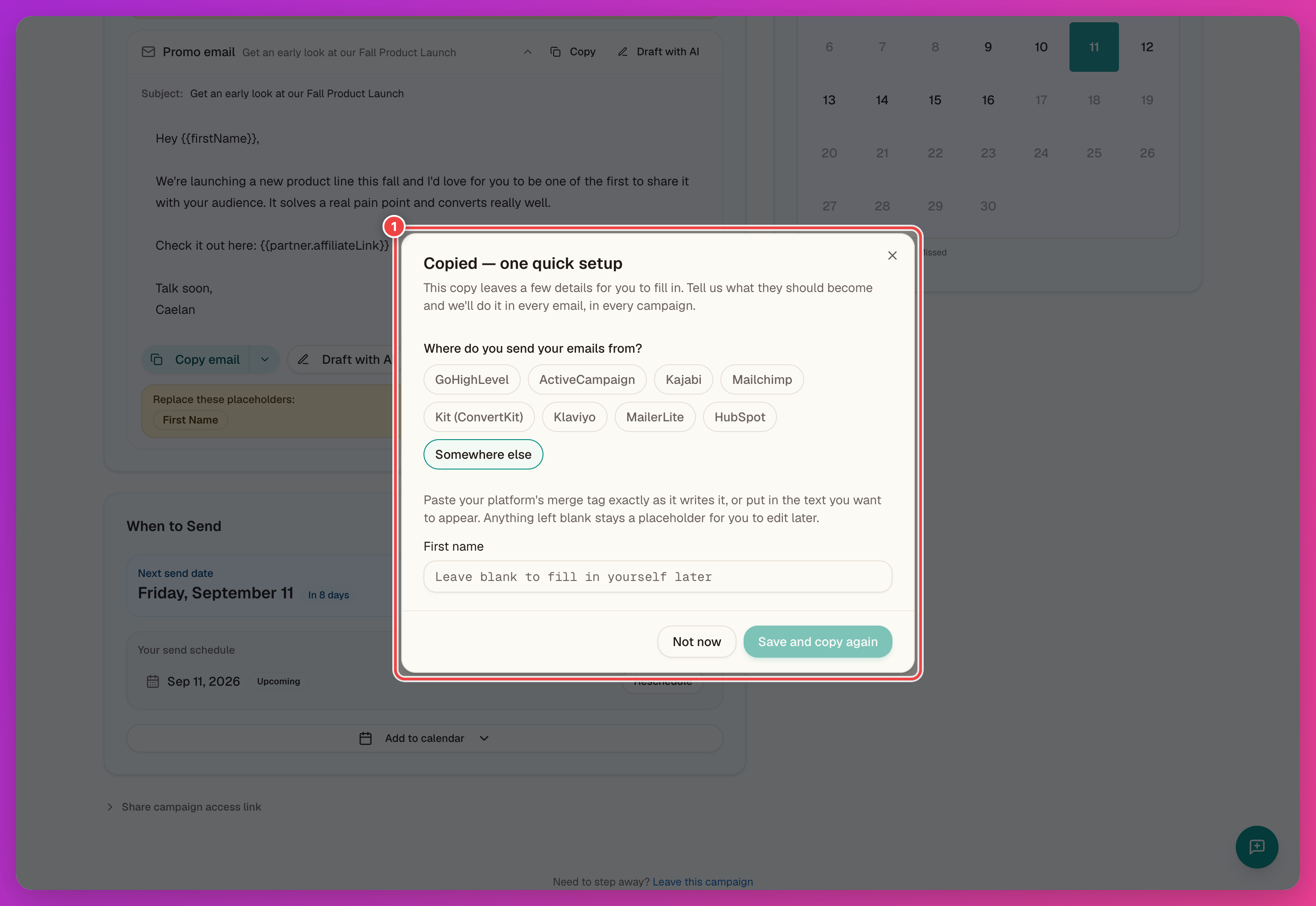Pick calendar day 10

tap(1041, 47)
